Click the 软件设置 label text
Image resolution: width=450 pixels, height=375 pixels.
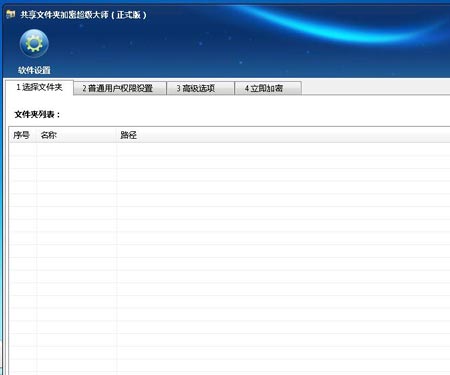tap(34, 70)
